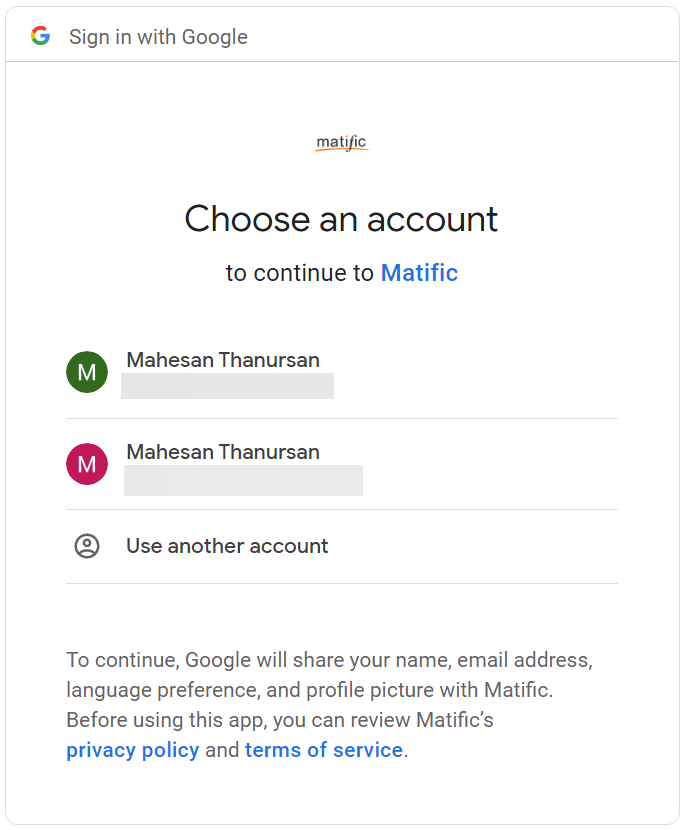This screenshot has height=830, width=686.
Task: Click "Before using this app" sentence
Action: 279,720
